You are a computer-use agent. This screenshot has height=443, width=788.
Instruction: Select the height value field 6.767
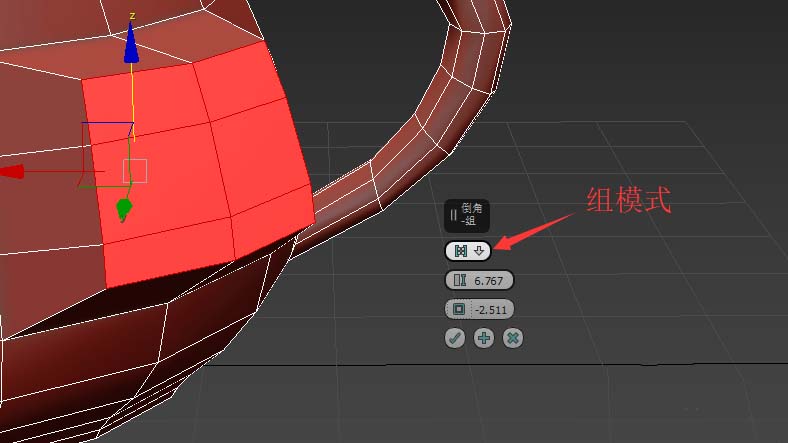tap(488, 281)
